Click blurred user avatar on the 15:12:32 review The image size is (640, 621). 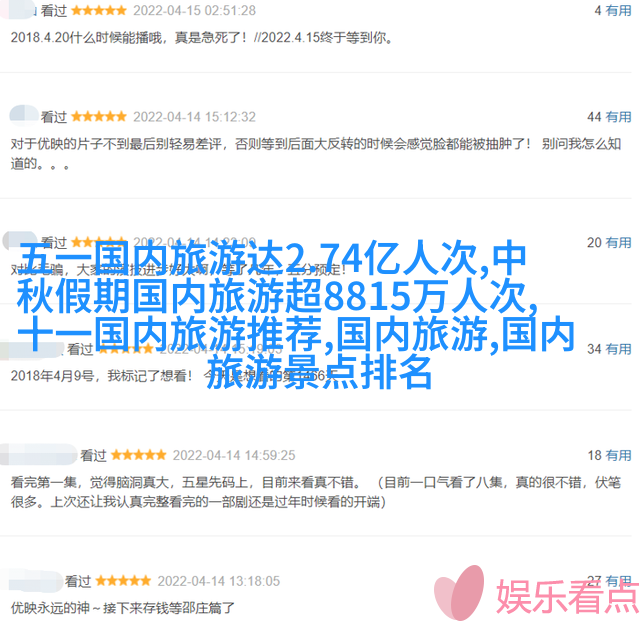(24, 114)
